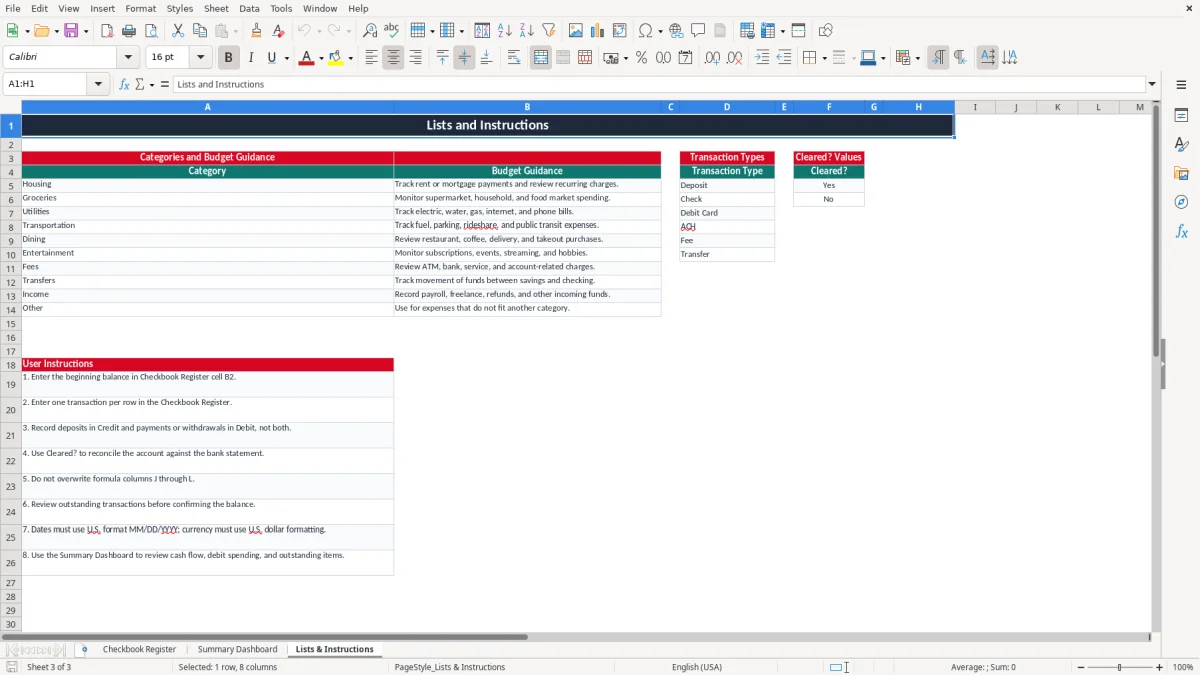Open Borders dropdown arrow
The image size is (1200, 675).
click(823, 58)
